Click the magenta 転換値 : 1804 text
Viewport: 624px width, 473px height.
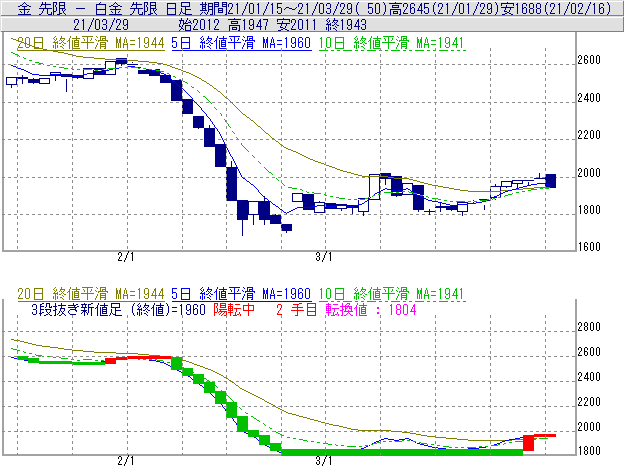click(371, 309)
